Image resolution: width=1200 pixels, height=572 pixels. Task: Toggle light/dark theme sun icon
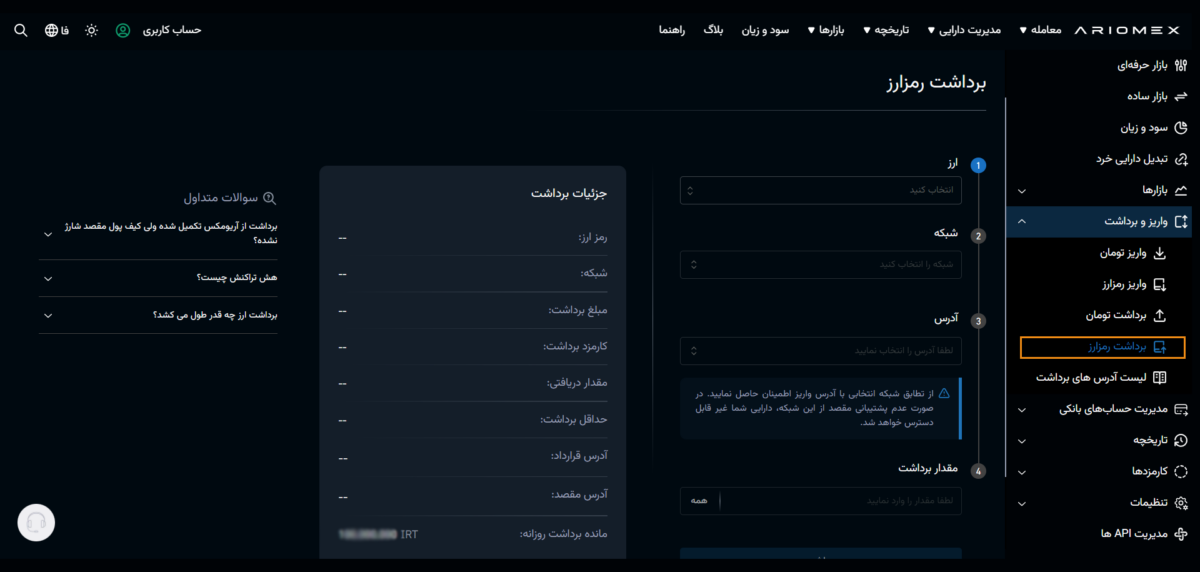point(92,30)
